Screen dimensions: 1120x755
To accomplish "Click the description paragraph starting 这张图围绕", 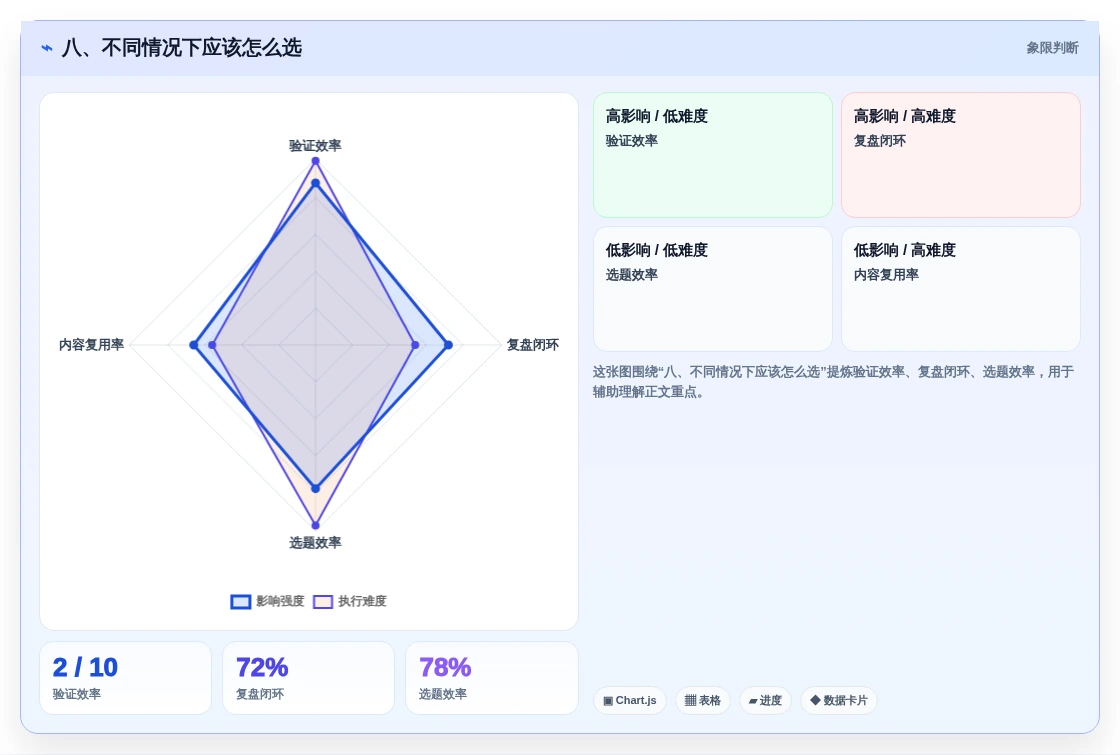I will [x=833, y=381].
